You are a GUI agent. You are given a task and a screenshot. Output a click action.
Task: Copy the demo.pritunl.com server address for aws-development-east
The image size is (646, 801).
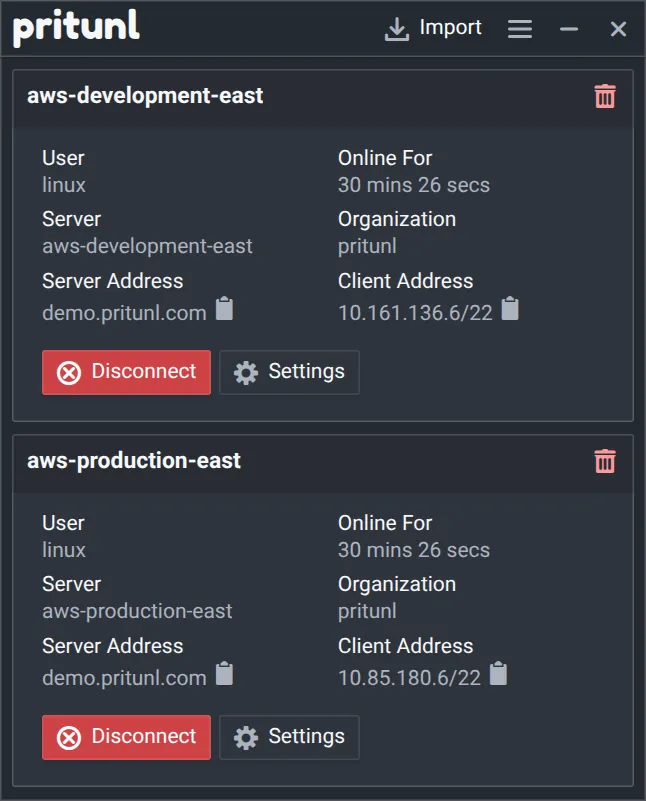click(224, 310)
